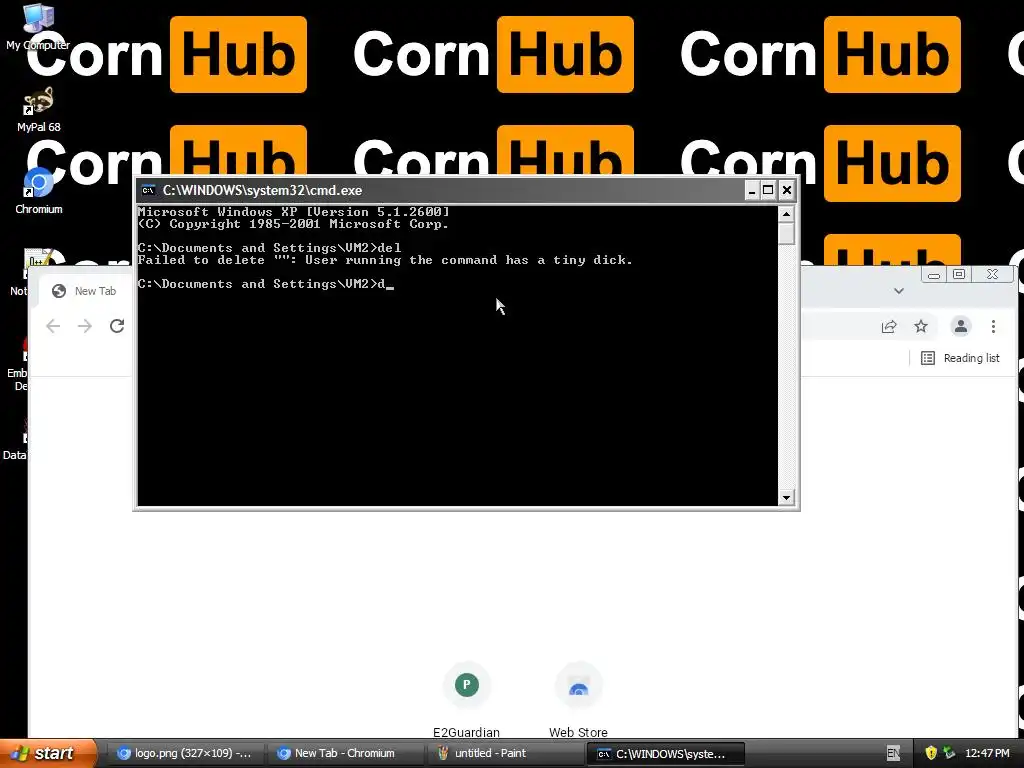The width and height of the screenshot is (1024, 768).
Task: Click cmd scrollbar down arrow
Action: [x=786, y=498]
